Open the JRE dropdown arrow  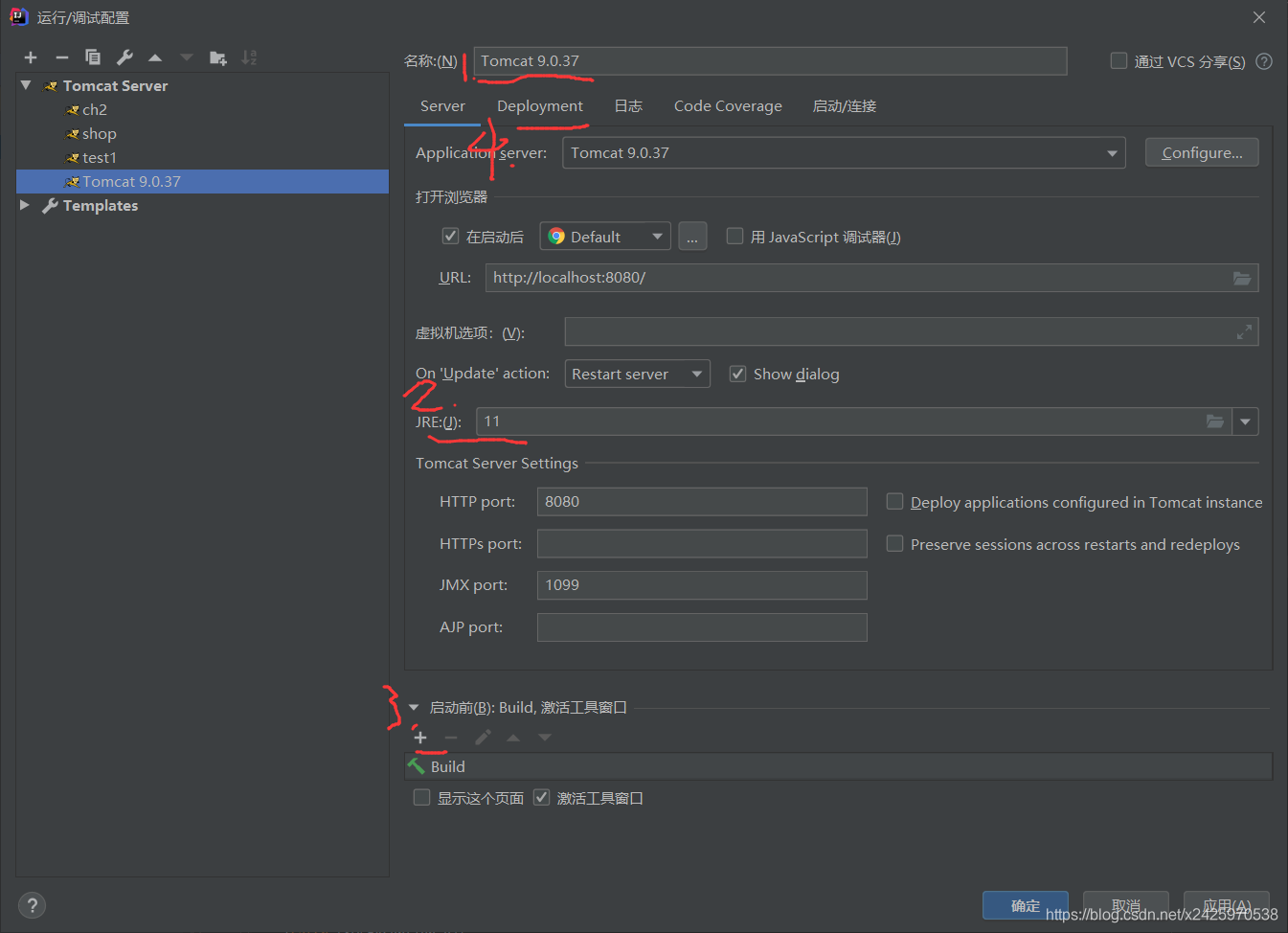[1245, 421]
